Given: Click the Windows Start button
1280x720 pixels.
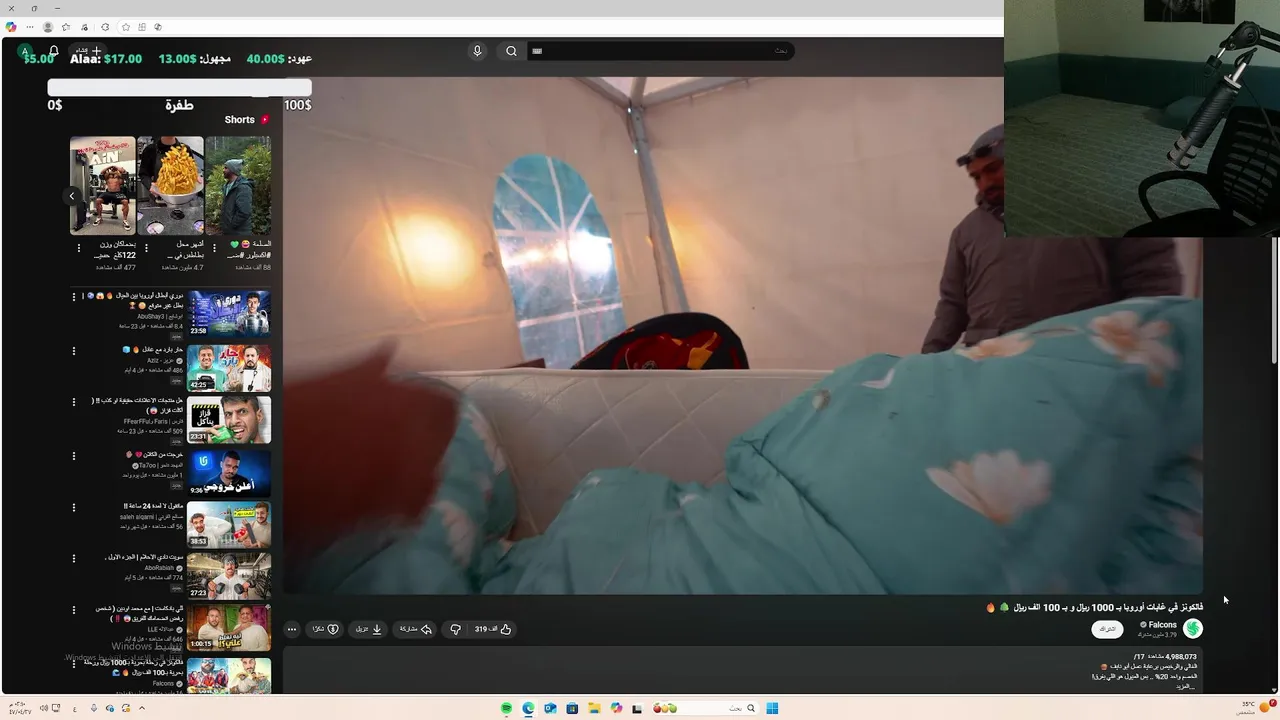Looking at the screenshot, I should [772, 708].
